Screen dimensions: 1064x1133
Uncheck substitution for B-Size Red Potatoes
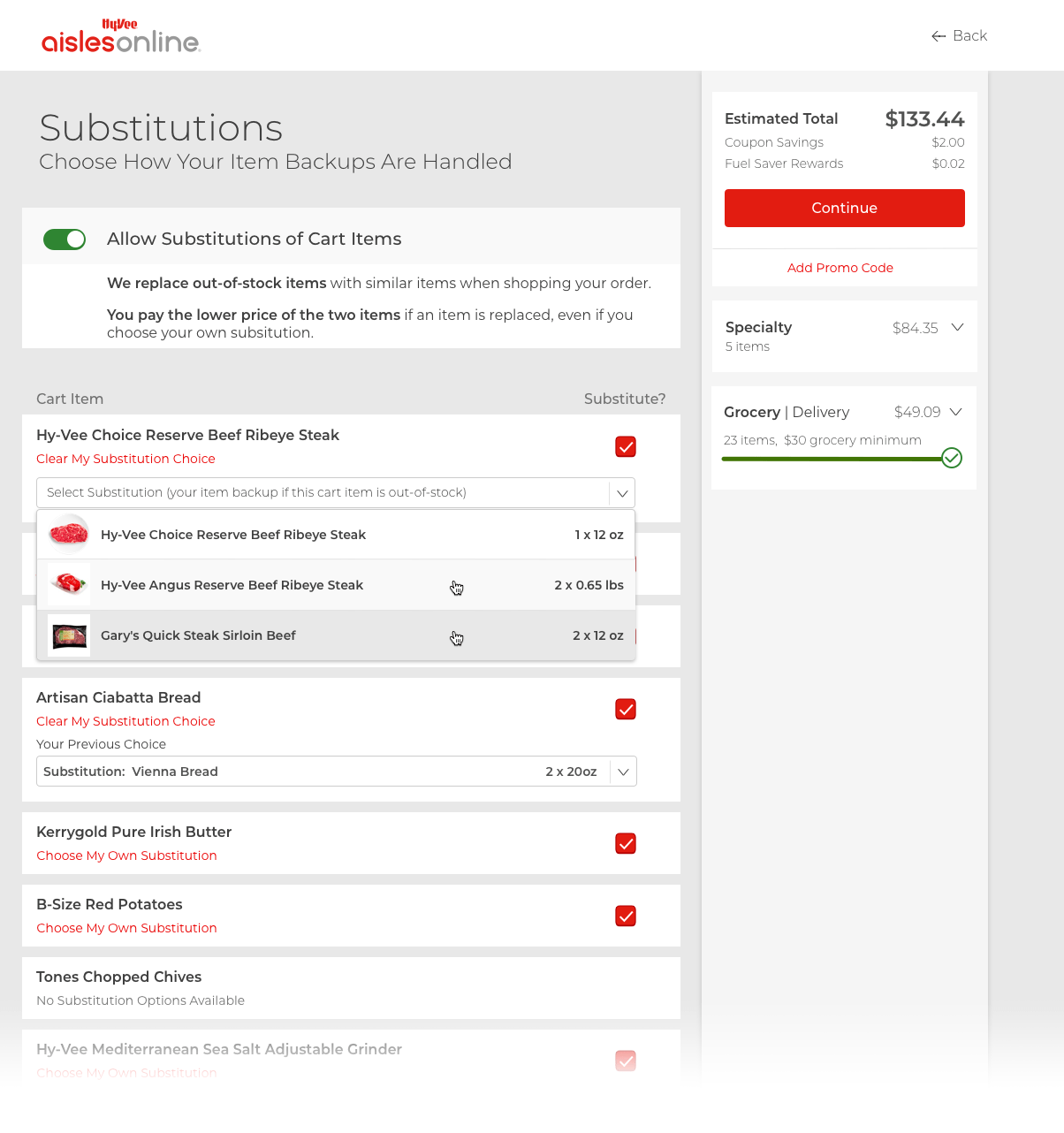(625, 916)
